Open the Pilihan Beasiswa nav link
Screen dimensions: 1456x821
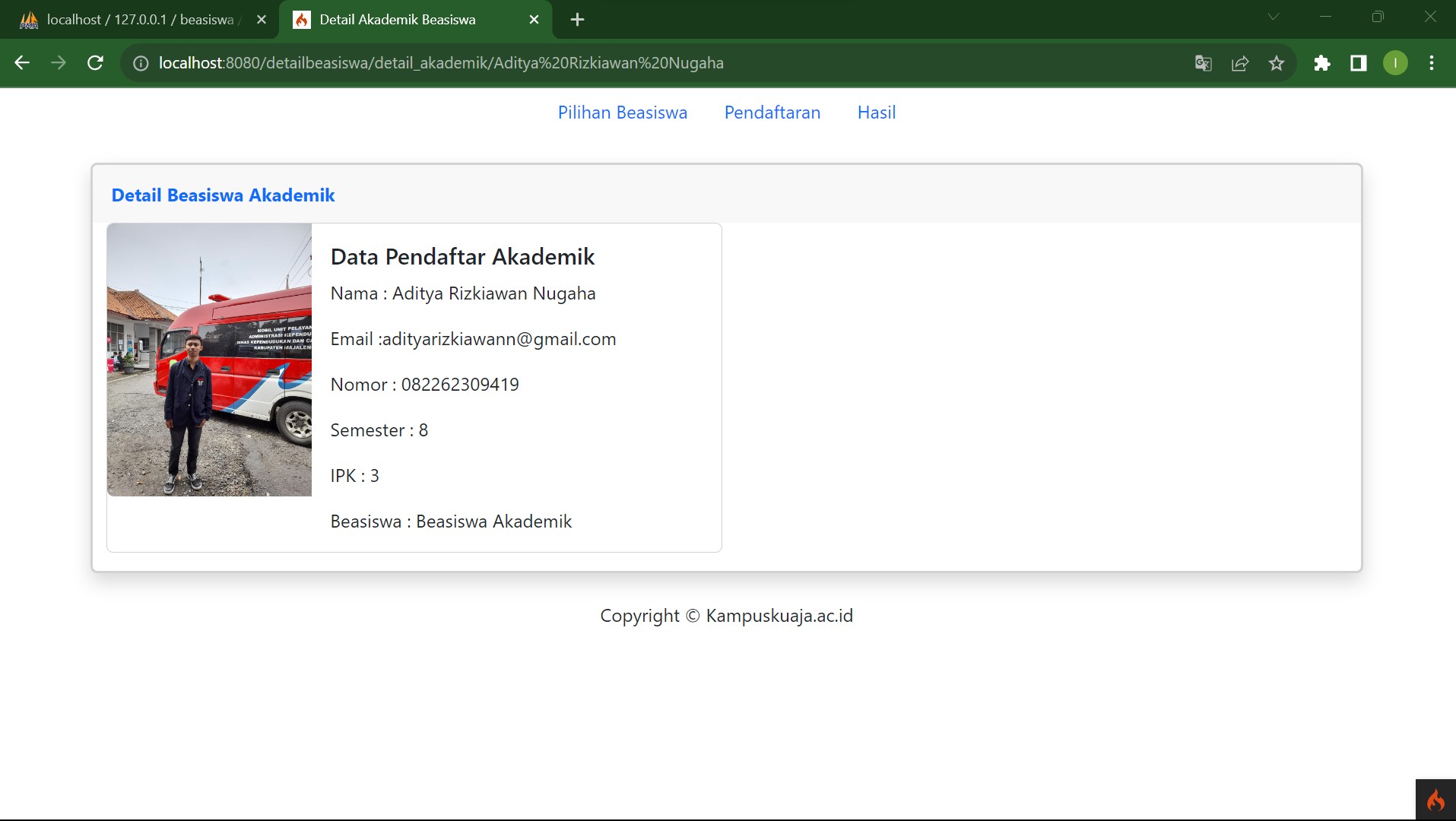[x=623, y=113]
